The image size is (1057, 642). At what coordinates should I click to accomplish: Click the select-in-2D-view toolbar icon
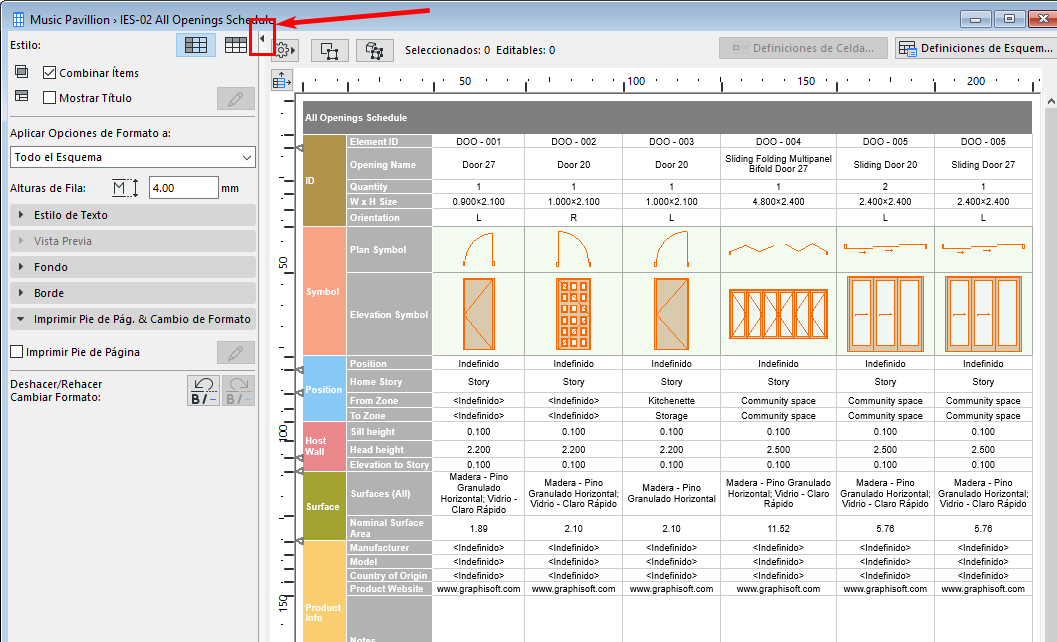(329, 50)
